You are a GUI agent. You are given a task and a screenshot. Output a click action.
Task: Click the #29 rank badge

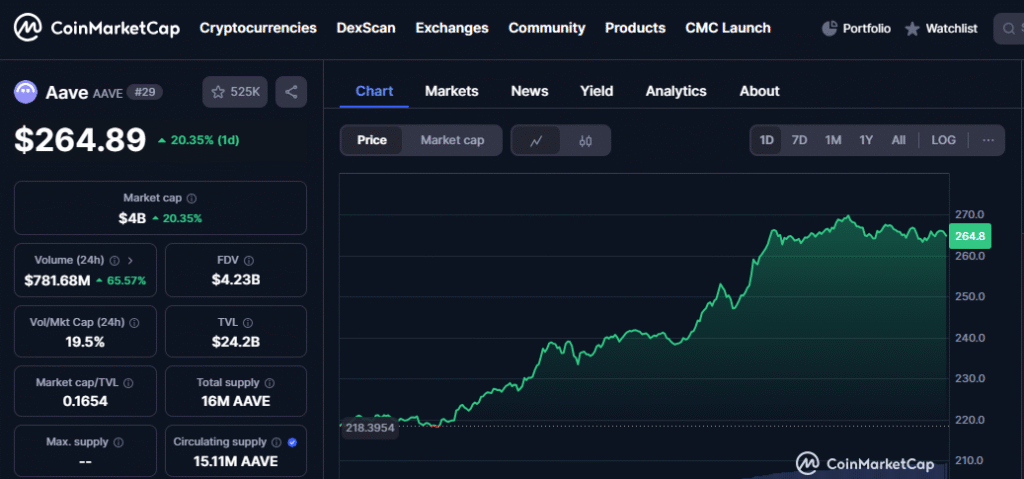pos(144,92)
